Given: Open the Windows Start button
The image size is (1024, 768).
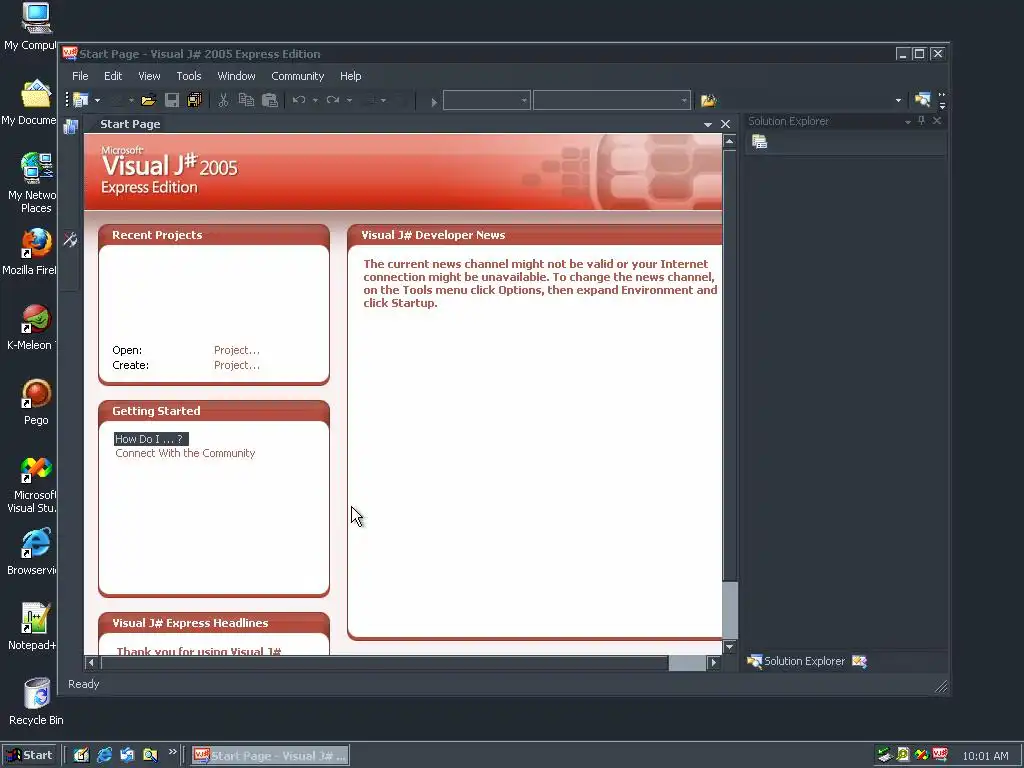Looking at the screenshot, I should coord(30,756).
